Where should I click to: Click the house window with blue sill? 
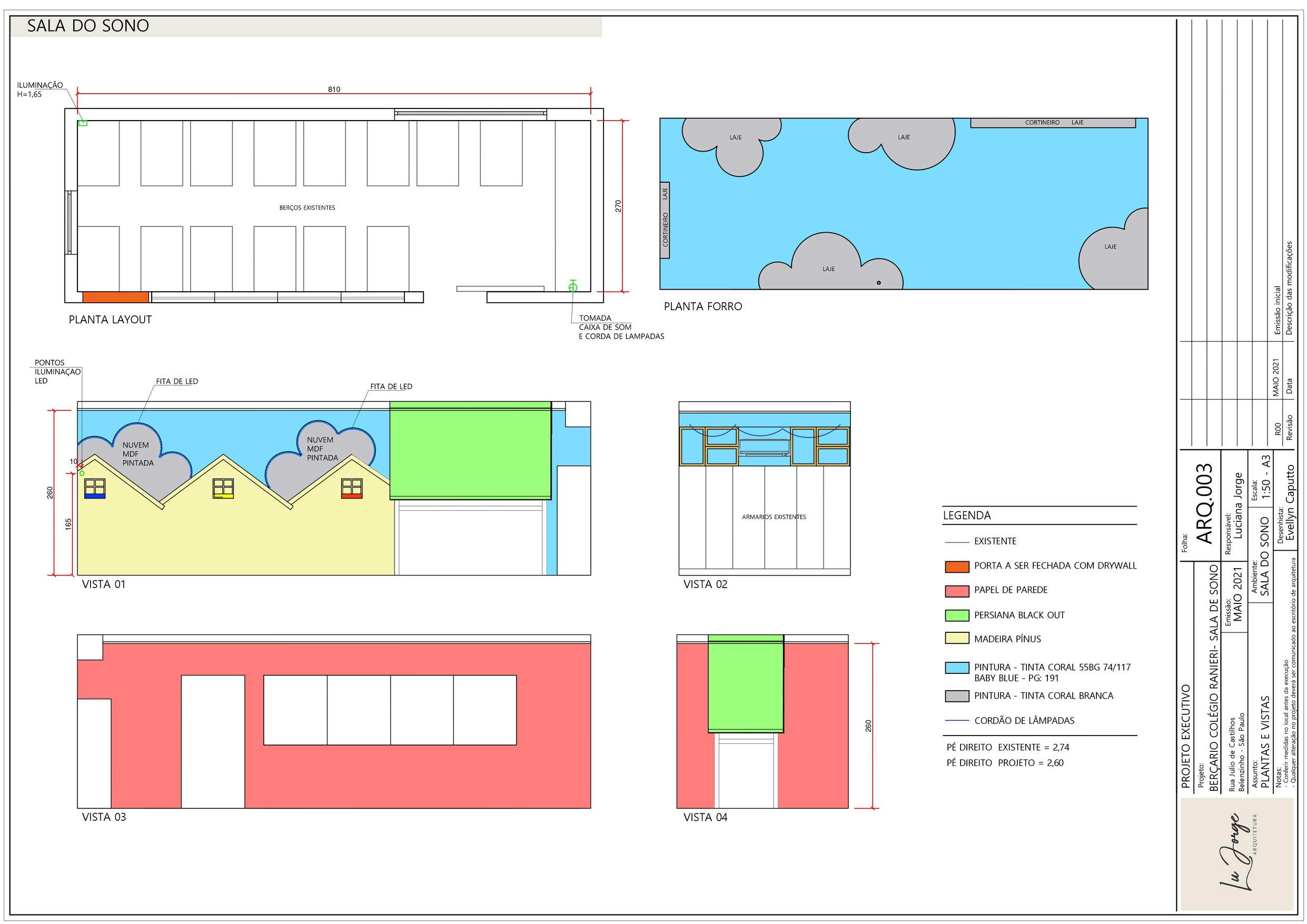coord(94,489)
